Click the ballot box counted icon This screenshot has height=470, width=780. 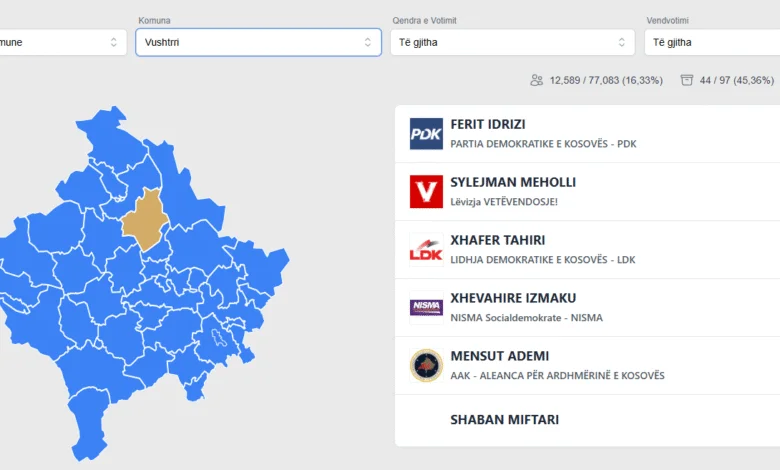[x=687, y=80]
